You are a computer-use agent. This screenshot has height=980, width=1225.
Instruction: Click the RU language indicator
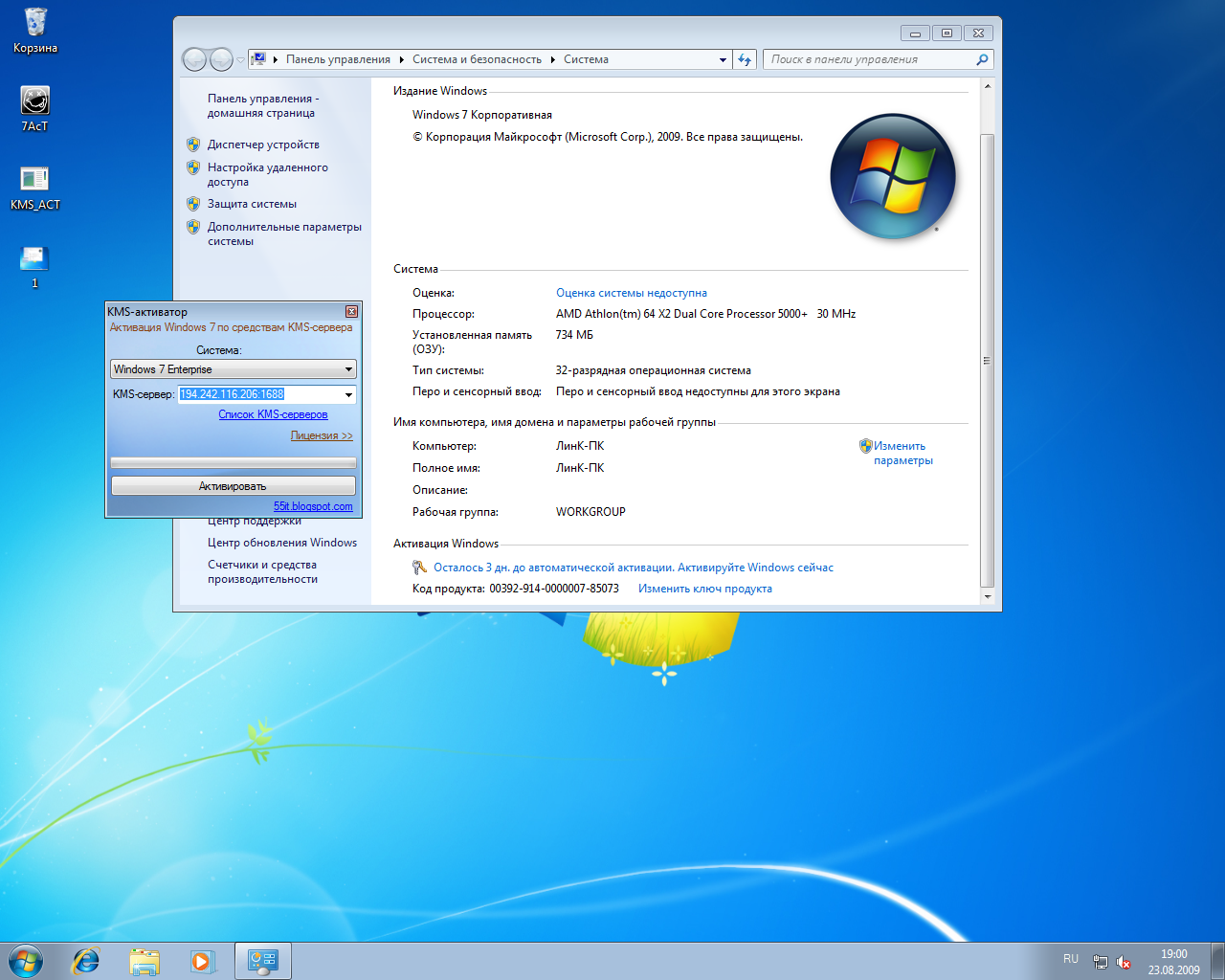pos(1071,959)
